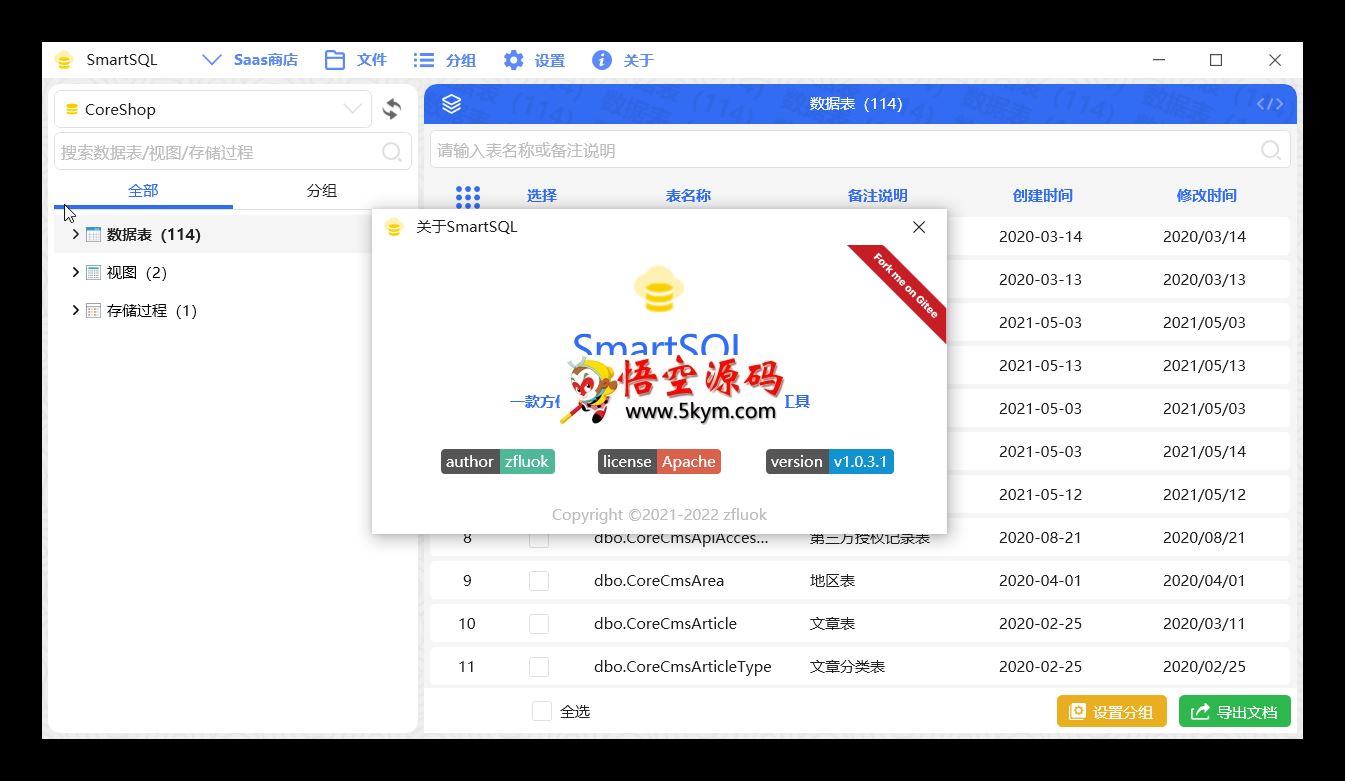Click the 2020-08-21 creation date cell
The image size is (1345, 781).
pyautogui.click(x=1040, y=537)
